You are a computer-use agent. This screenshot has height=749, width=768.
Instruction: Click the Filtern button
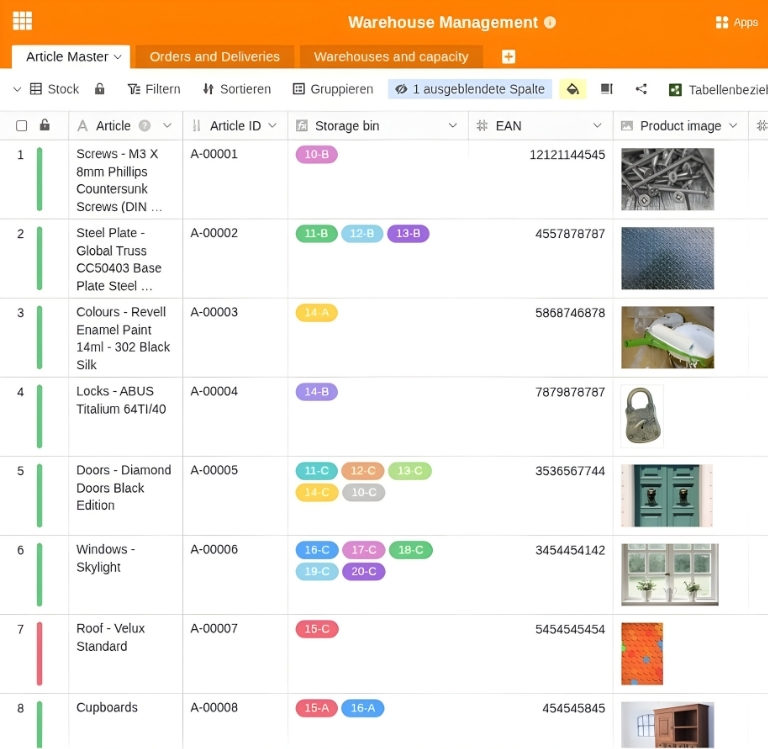[153, 89]
